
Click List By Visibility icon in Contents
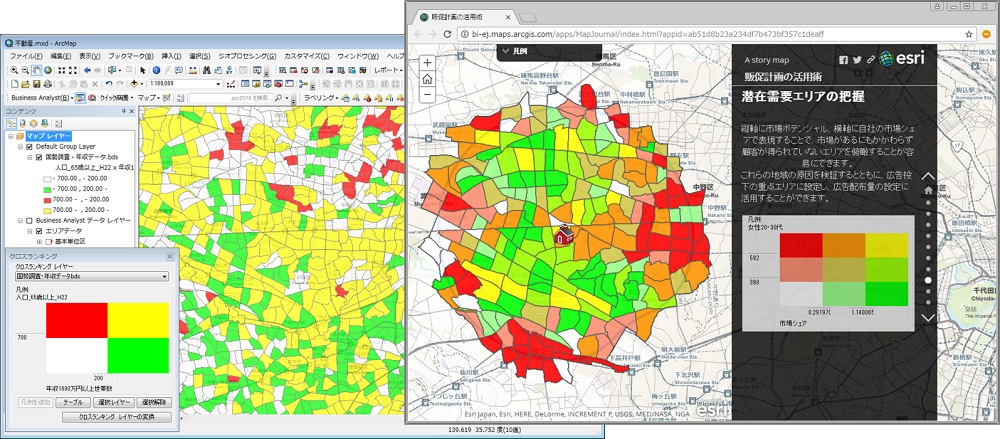pos(33,123)
